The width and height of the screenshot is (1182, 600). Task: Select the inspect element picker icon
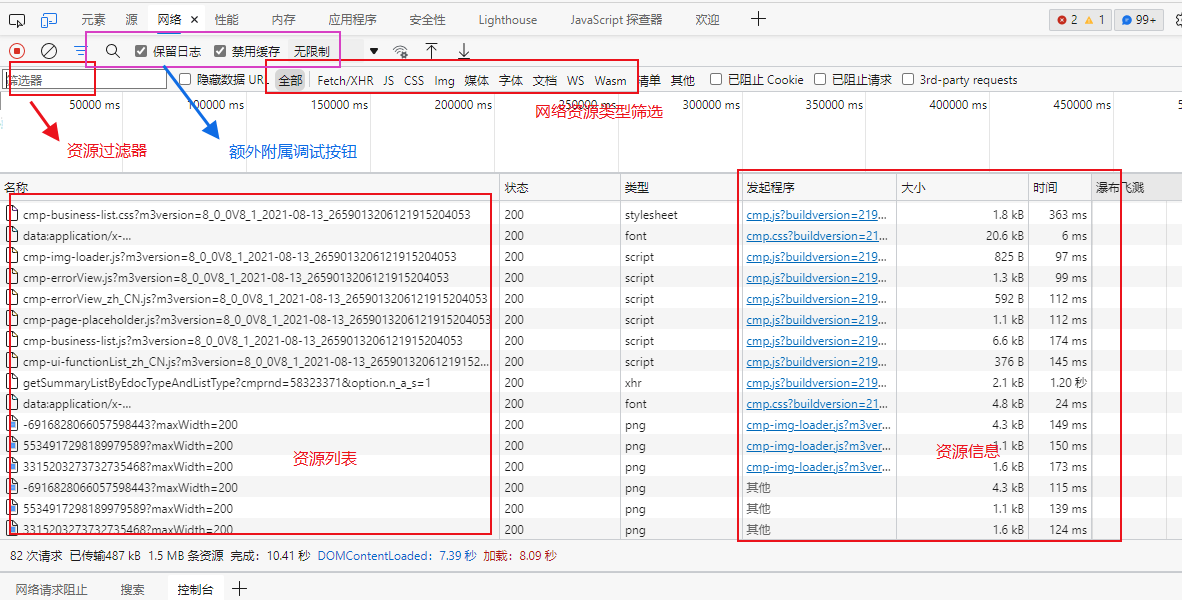point(19,20)
